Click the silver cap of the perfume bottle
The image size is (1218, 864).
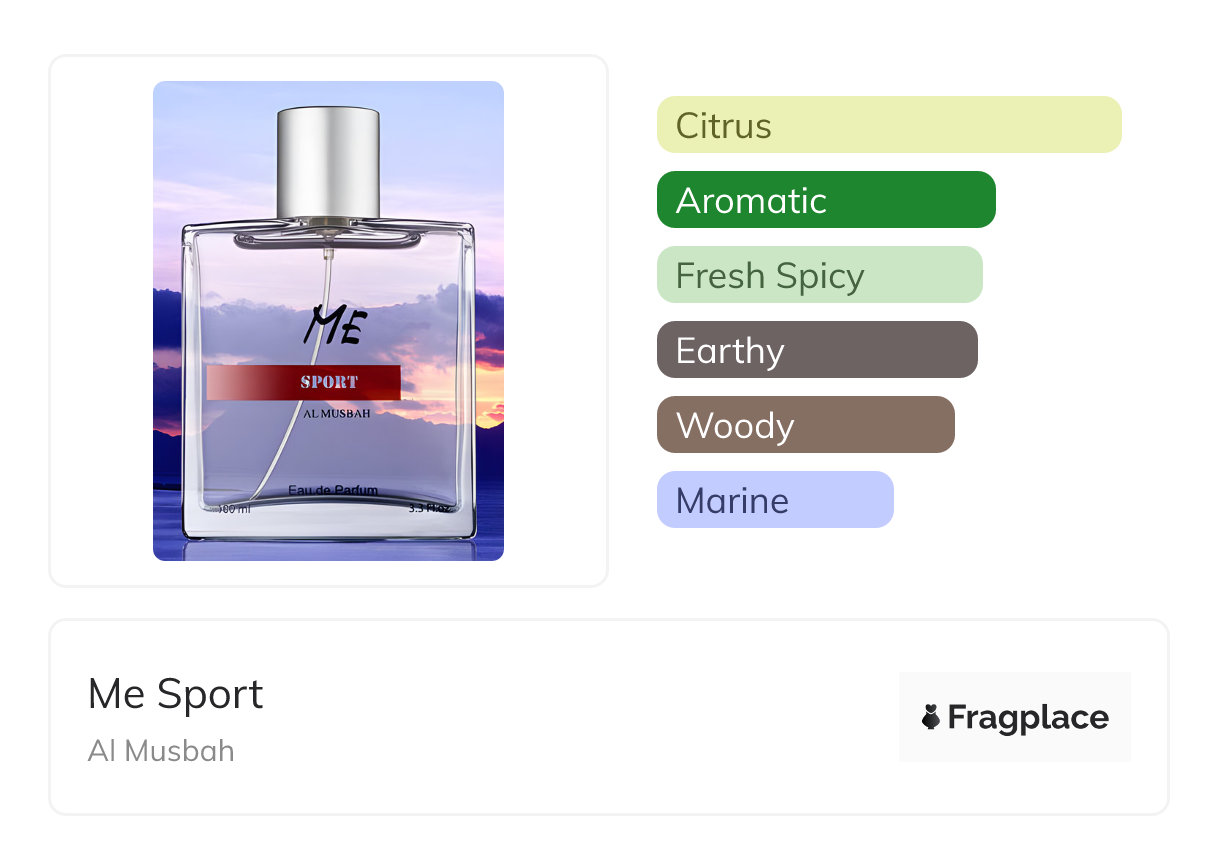pyautogui.click(x=328, y=162)
